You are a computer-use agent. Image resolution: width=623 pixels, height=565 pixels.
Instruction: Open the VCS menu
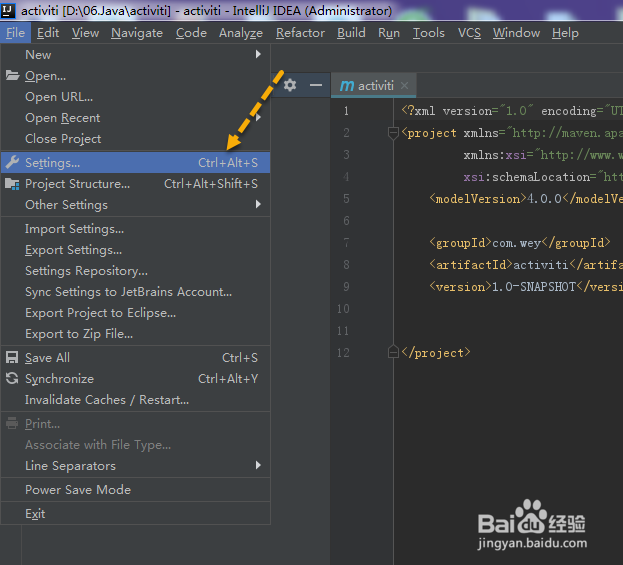[x=469, y=33]
